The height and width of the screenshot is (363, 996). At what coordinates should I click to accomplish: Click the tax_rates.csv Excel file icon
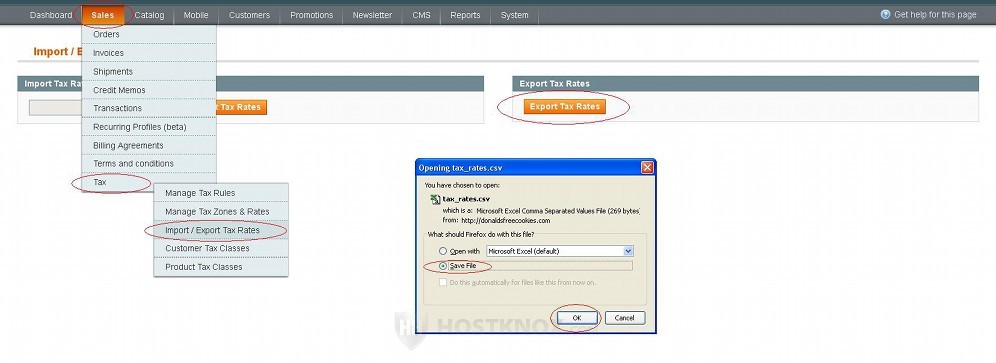pos(435,199)
